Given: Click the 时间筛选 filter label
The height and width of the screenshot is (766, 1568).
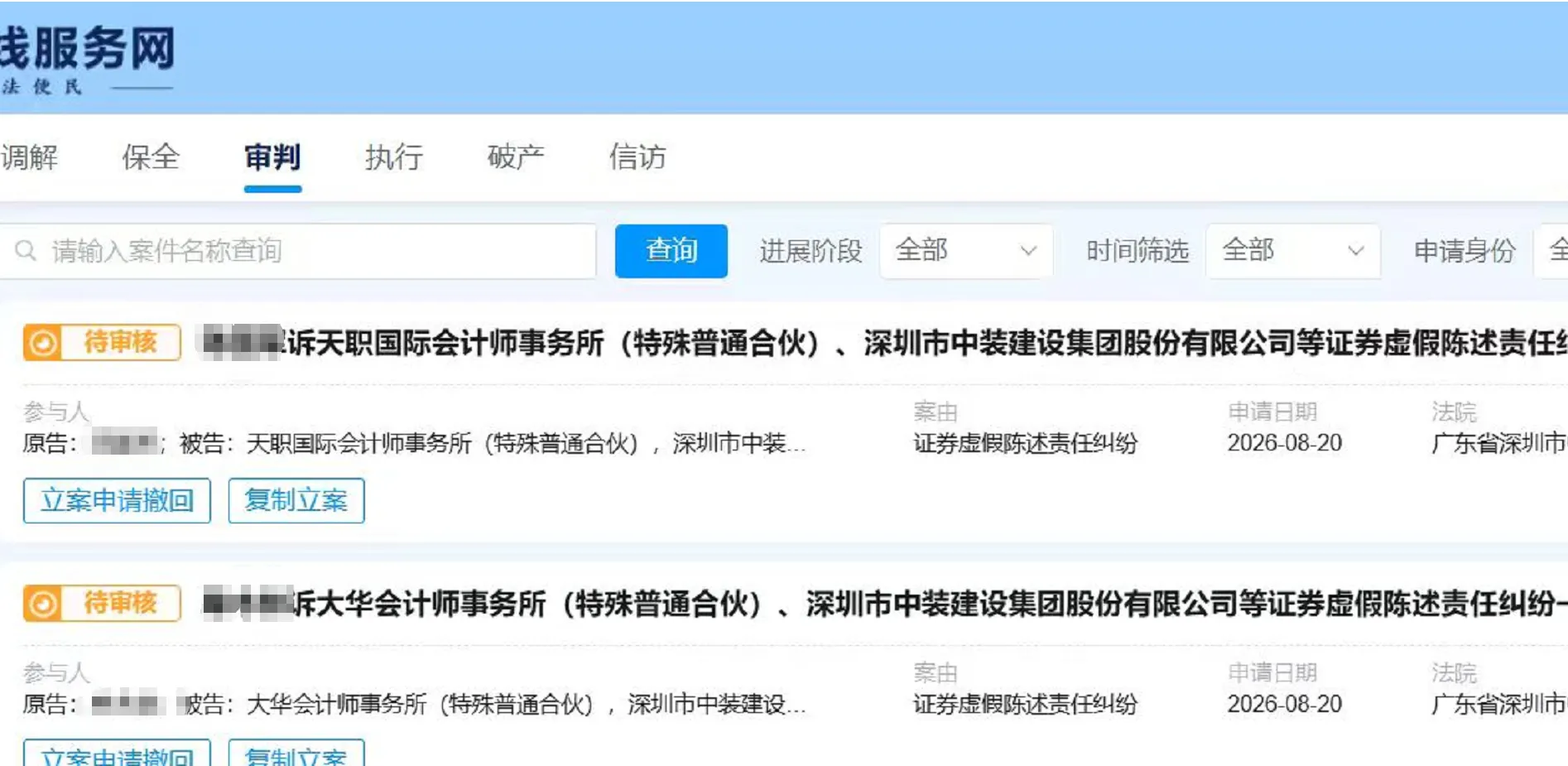Looking at the screenshot, I should click(x=1138, y=250).
